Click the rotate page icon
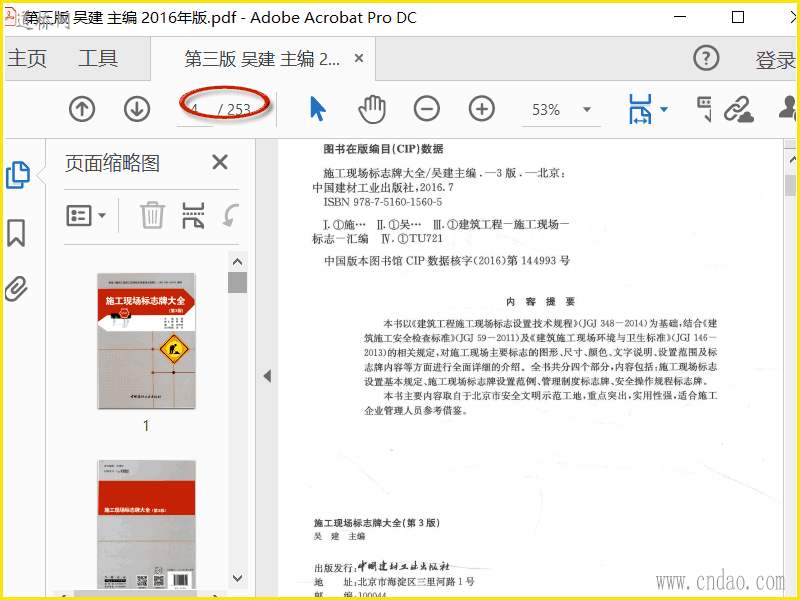800x600 pixels. tap(231, 215)
